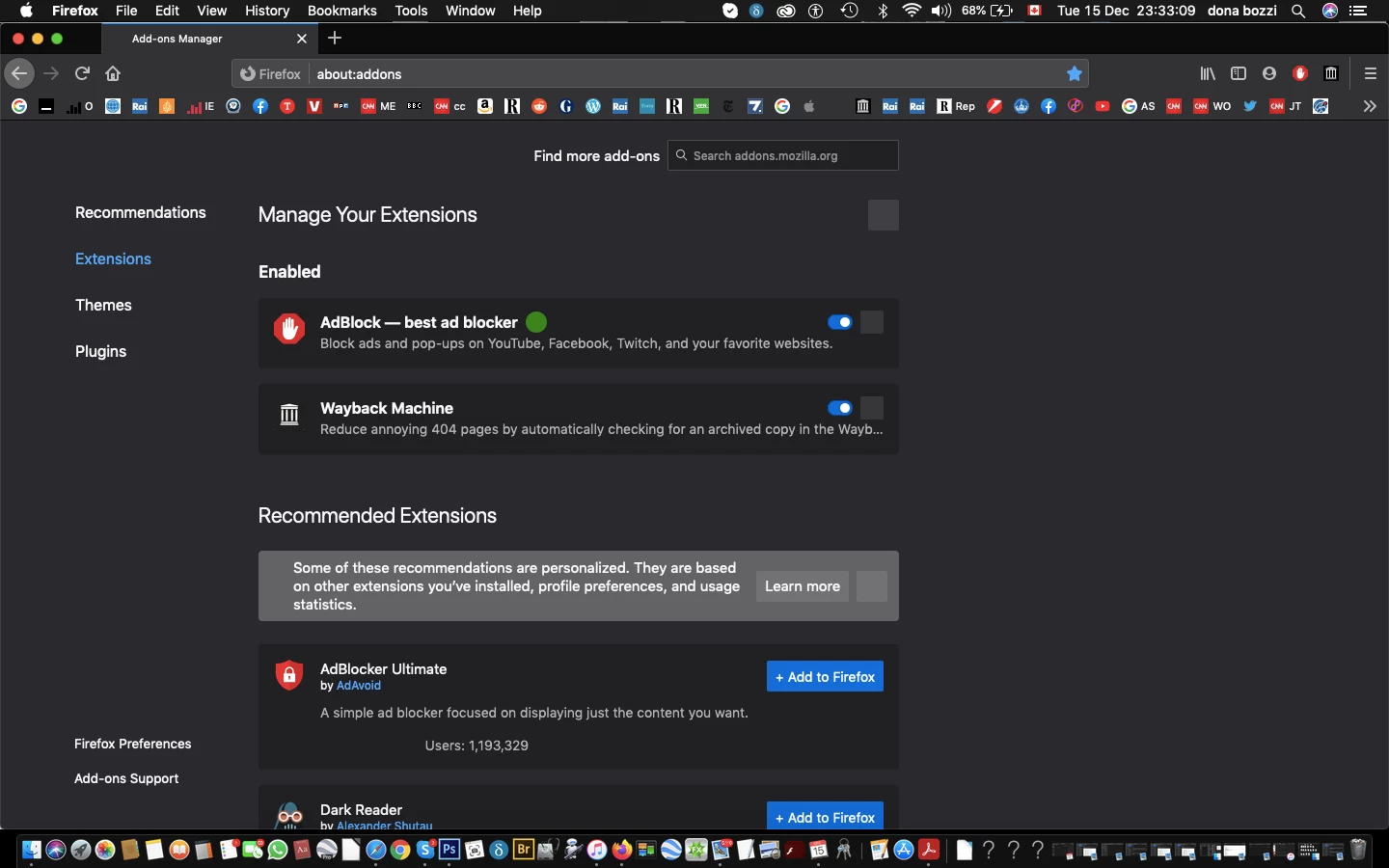The width and height of the screenshot is (1389, 868).
Task: Open the YouTube bookmark
Action: 1103,106
